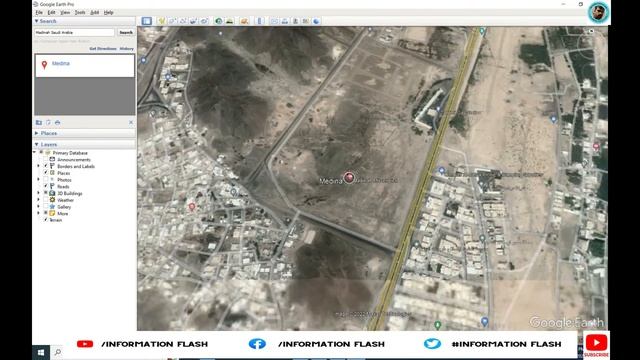The height and width of the screenshot is (360, 640).
Task: Show historical imagery with the clock icon
Action: [219, 21]
